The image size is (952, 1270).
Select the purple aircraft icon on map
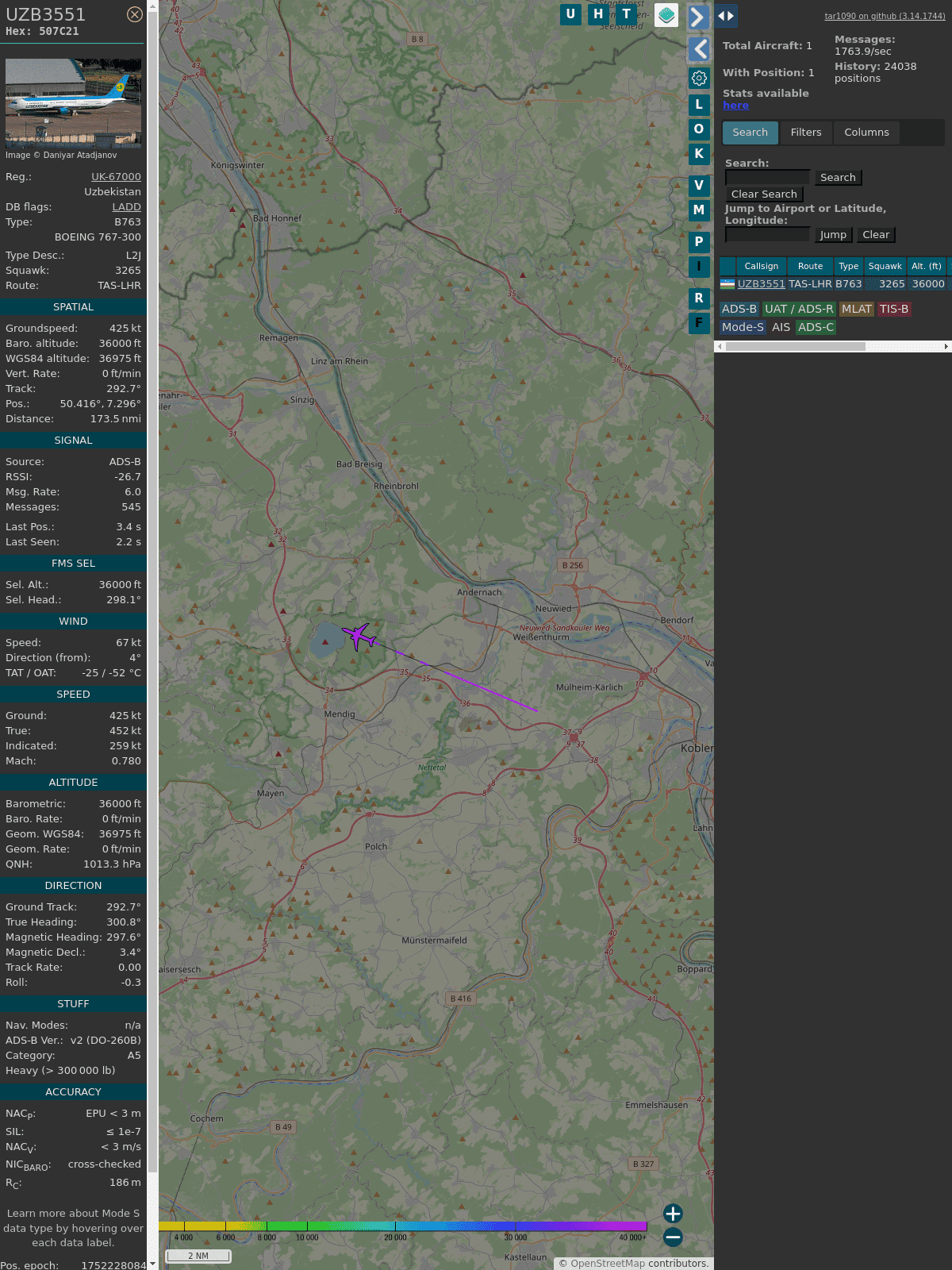tap(359, 636)
